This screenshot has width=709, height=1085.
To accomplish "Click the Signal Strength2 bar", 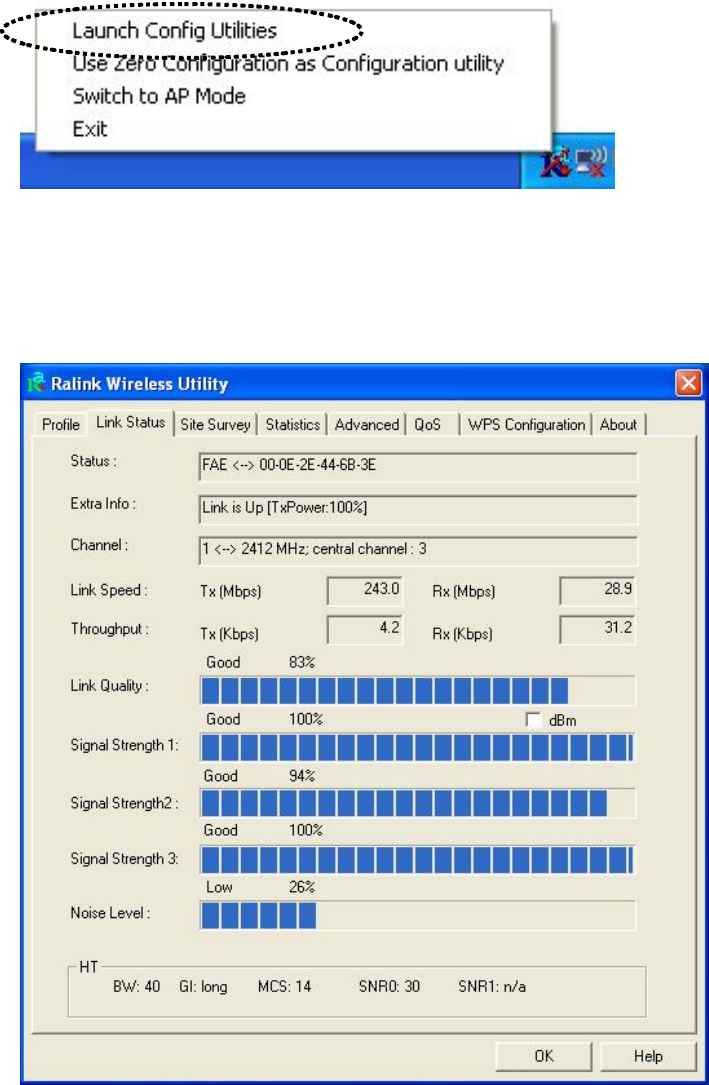I will 418,805.
